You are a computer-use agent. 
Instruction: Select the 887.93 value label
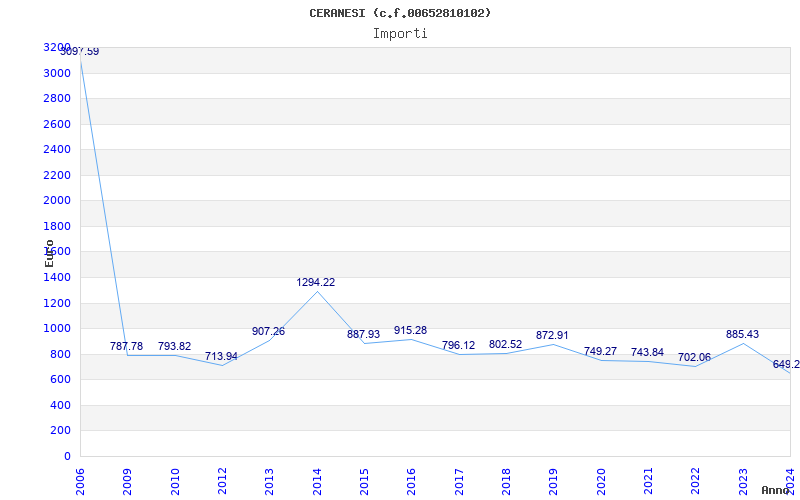pos(364,334)
